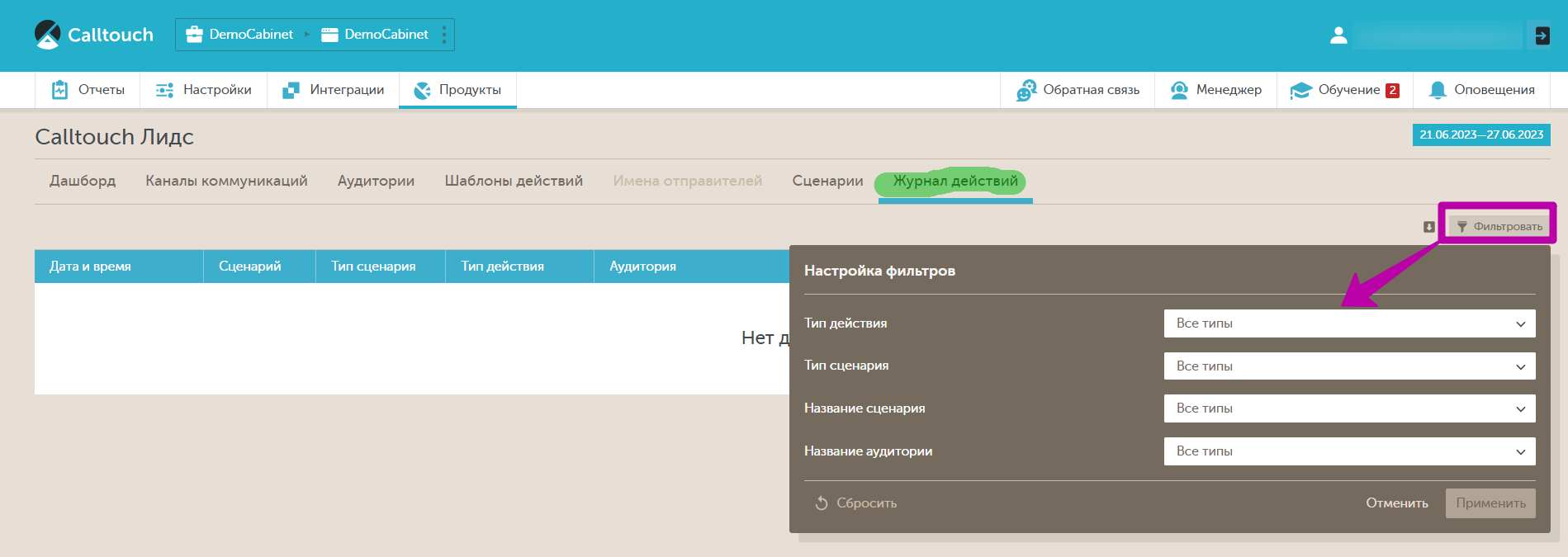Click the Calltouch Лидс page title

pos(114,137)
